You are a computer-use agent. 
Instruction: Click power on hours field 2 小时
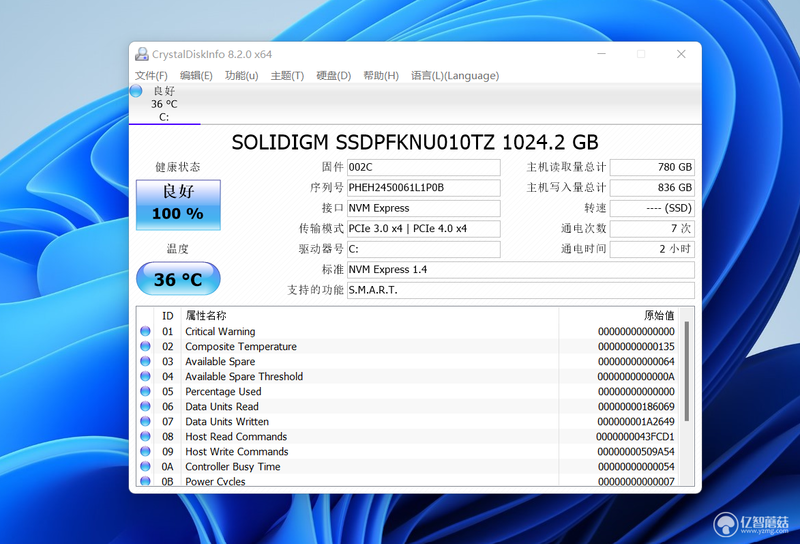click(652, 249)
